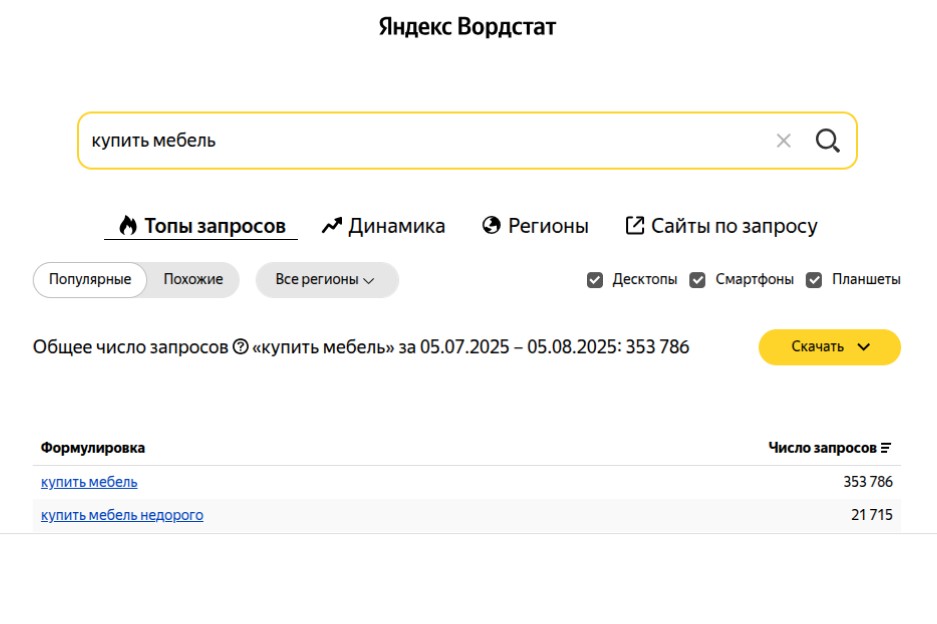Open the Скачать download dropdown

tap(829, 347)
